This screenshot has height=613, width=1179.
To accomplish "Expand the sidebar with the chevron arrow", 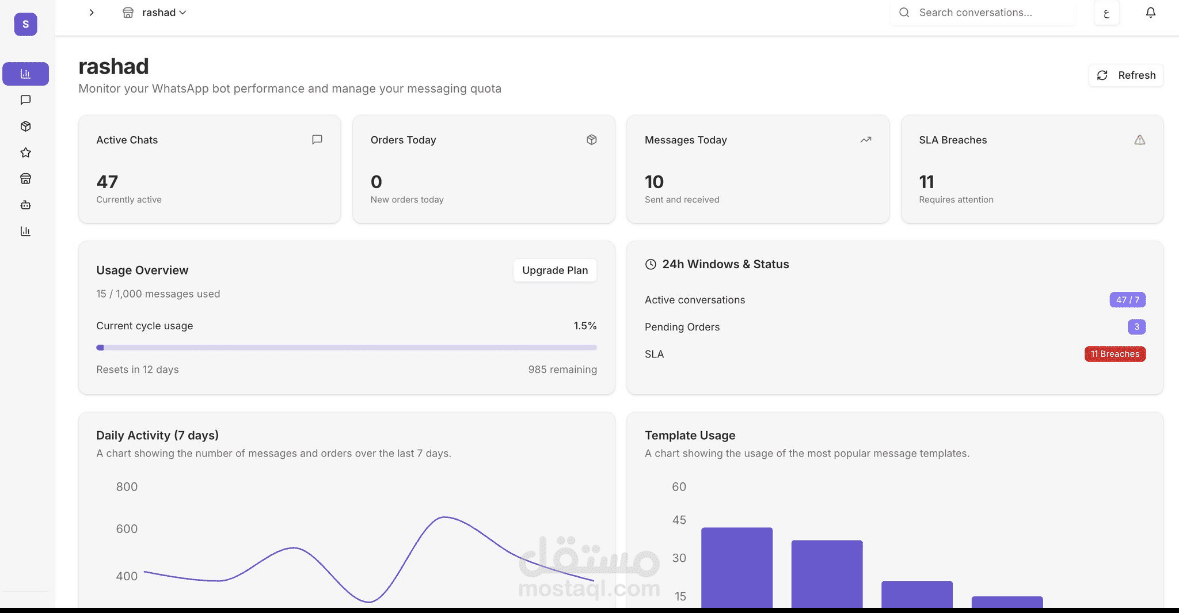I will click(92, 13).
